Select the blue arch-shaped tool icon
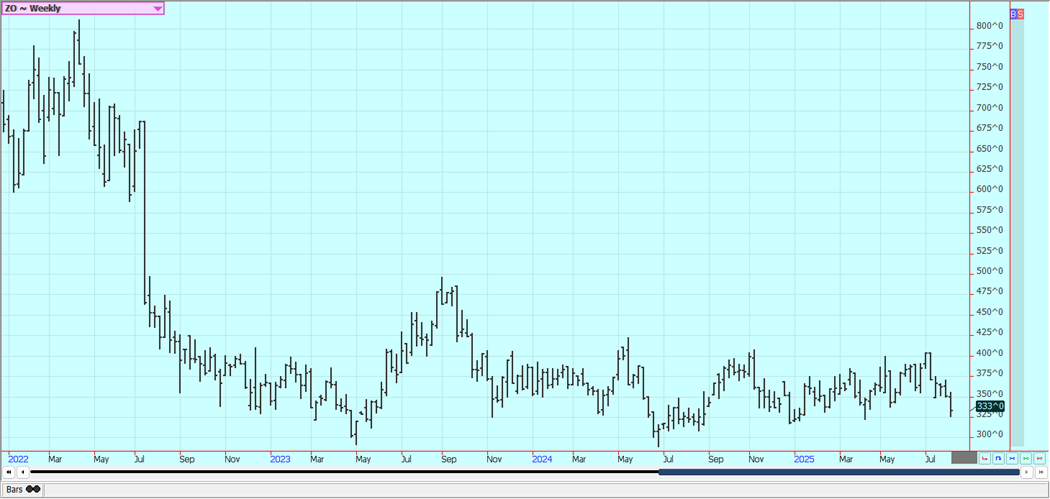The width and height of the screenshot is (1050, 499). coord(998,458)
